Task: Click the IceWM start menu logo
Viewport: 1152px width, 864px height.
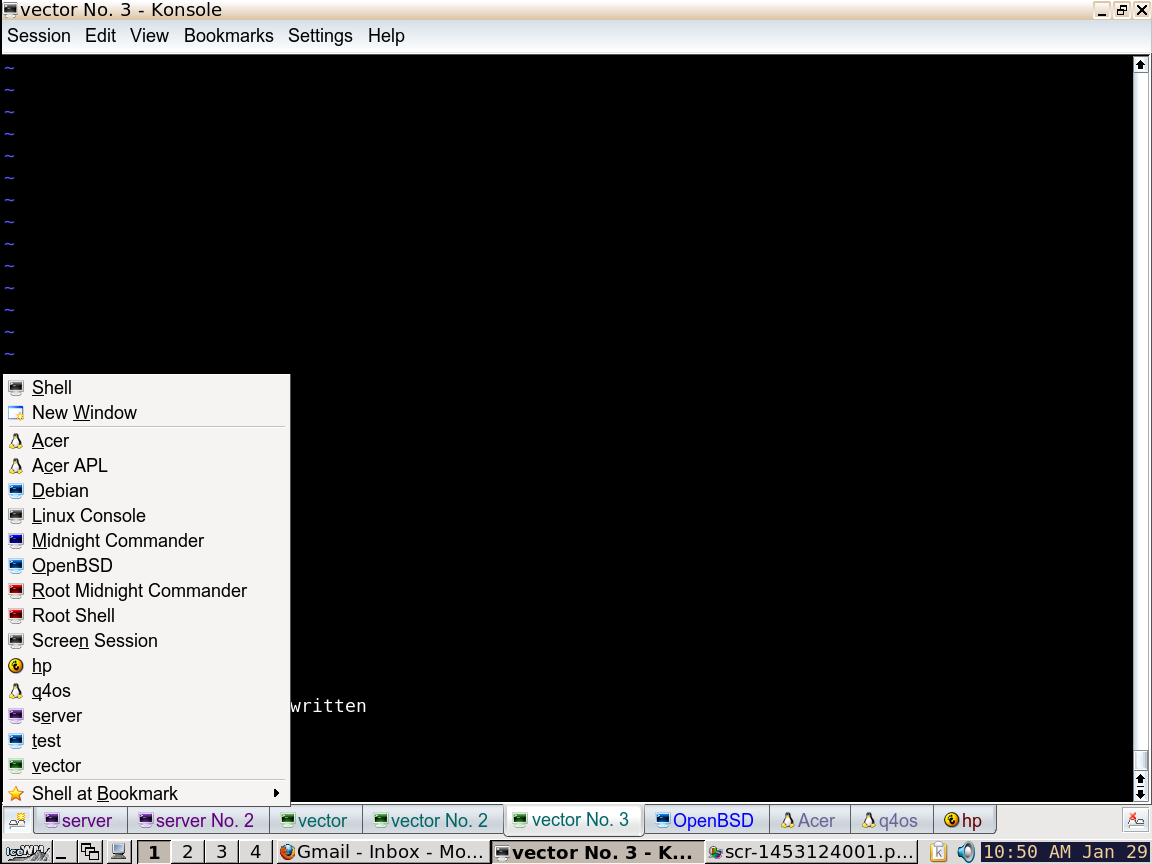Action: tap(27, 852)
